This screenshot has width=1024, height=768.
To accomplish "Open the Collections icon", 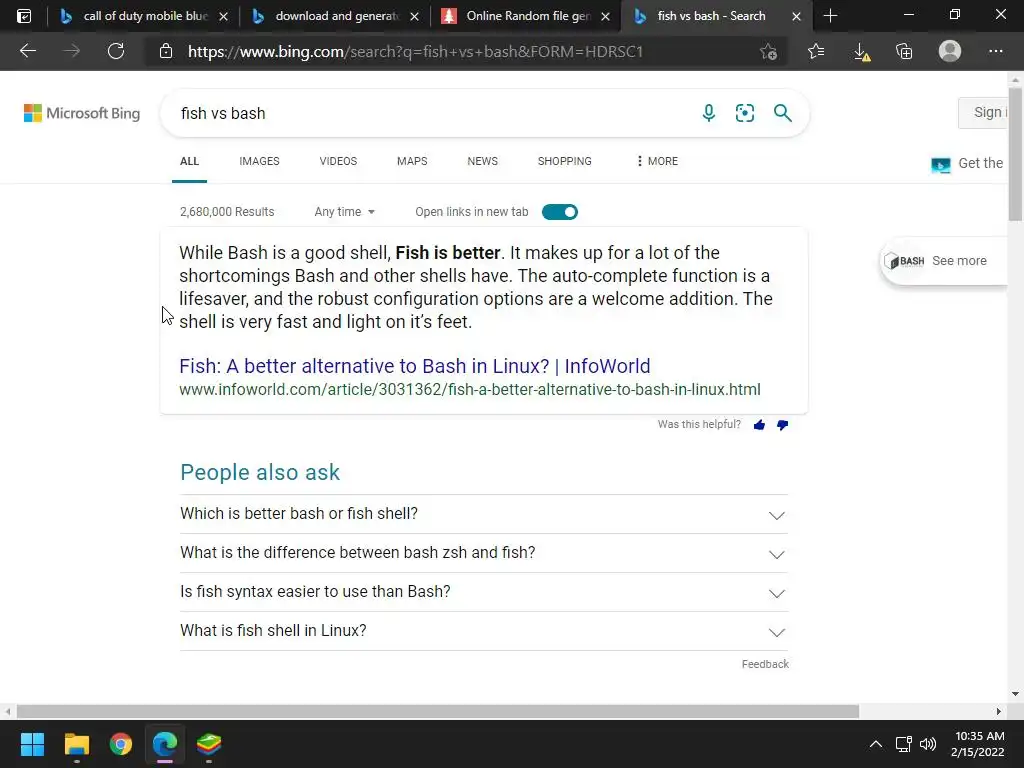I will [904, 51].
